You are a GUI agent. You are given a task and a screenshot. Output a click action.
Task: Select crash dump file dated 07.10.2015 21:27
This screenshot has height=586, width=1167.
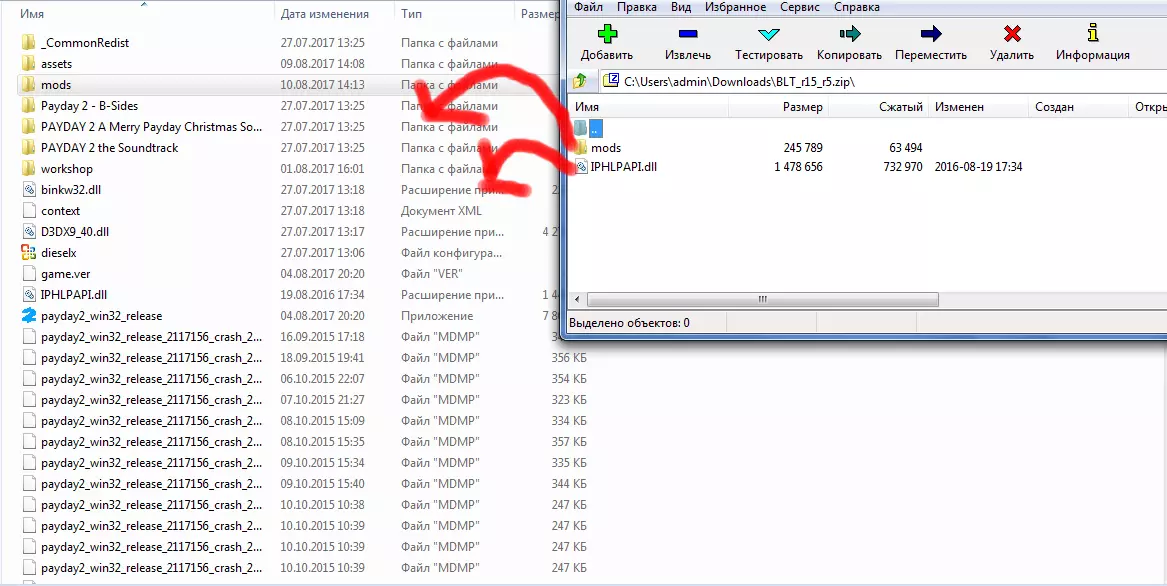151,400
